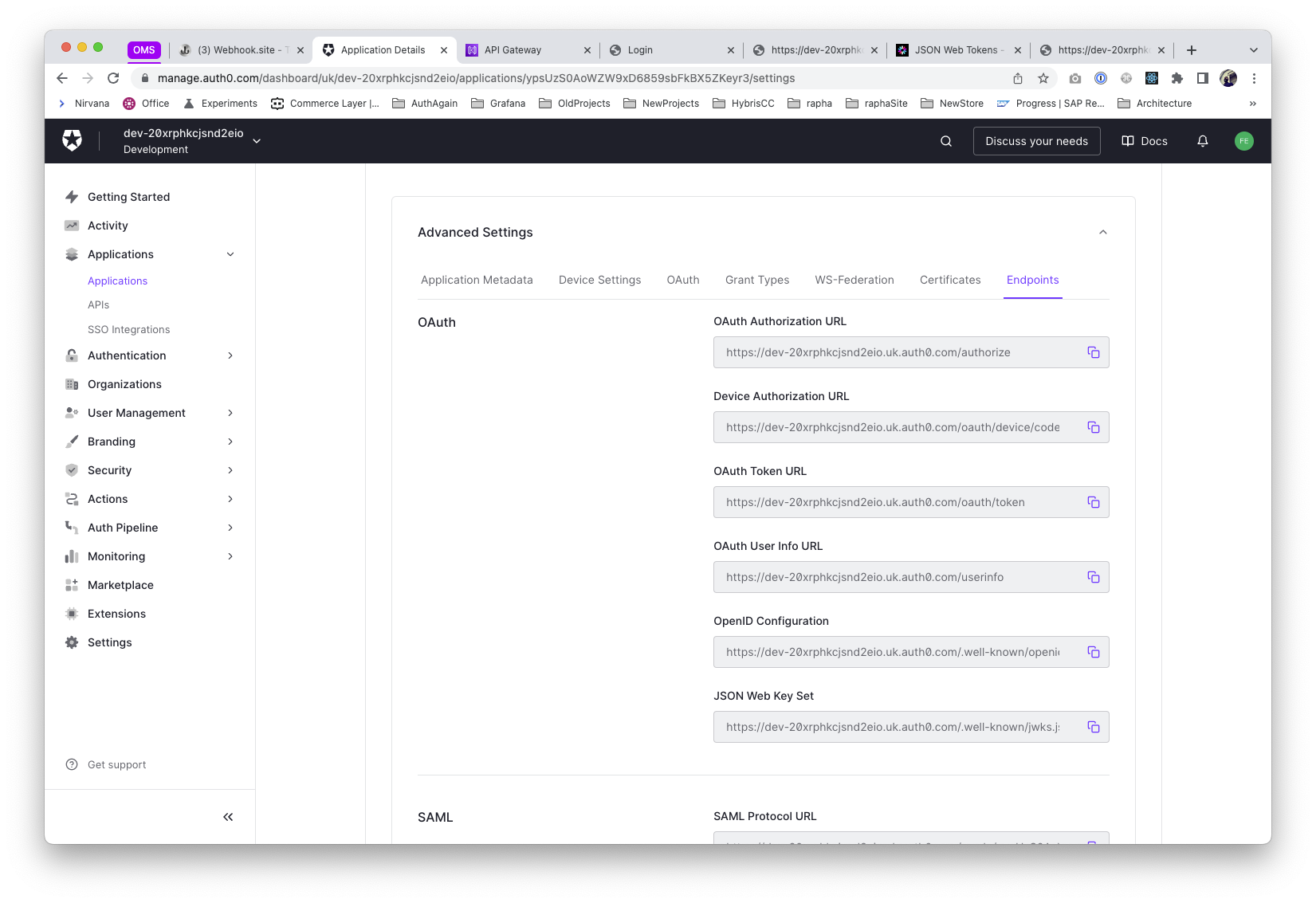This screenshot has width=1316, height=903.
Task: Switch to the Grant Types tab
Action: (x=756, y=280)
